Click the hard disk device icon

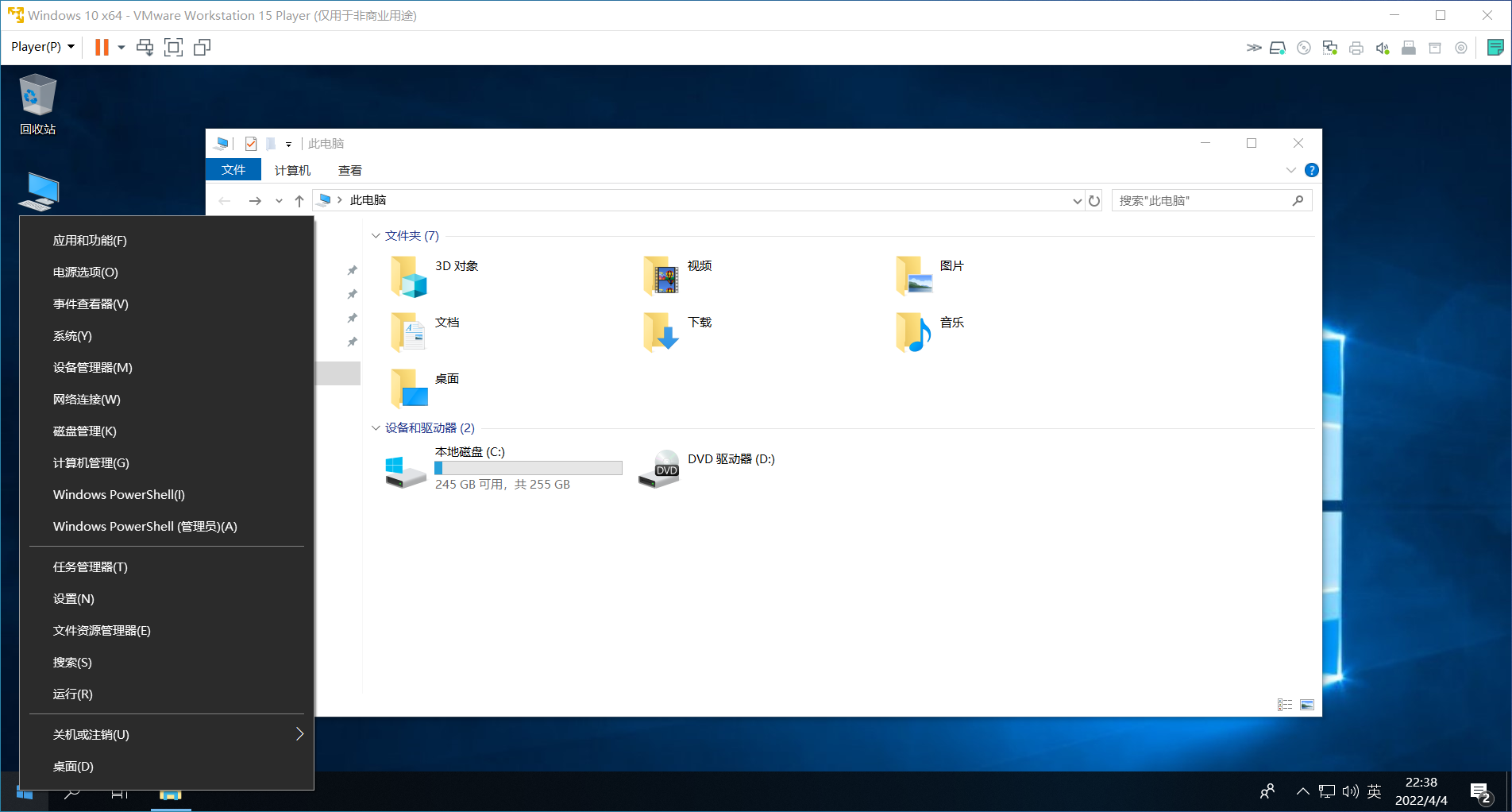pyautogui.click(x=1278, y=48)
